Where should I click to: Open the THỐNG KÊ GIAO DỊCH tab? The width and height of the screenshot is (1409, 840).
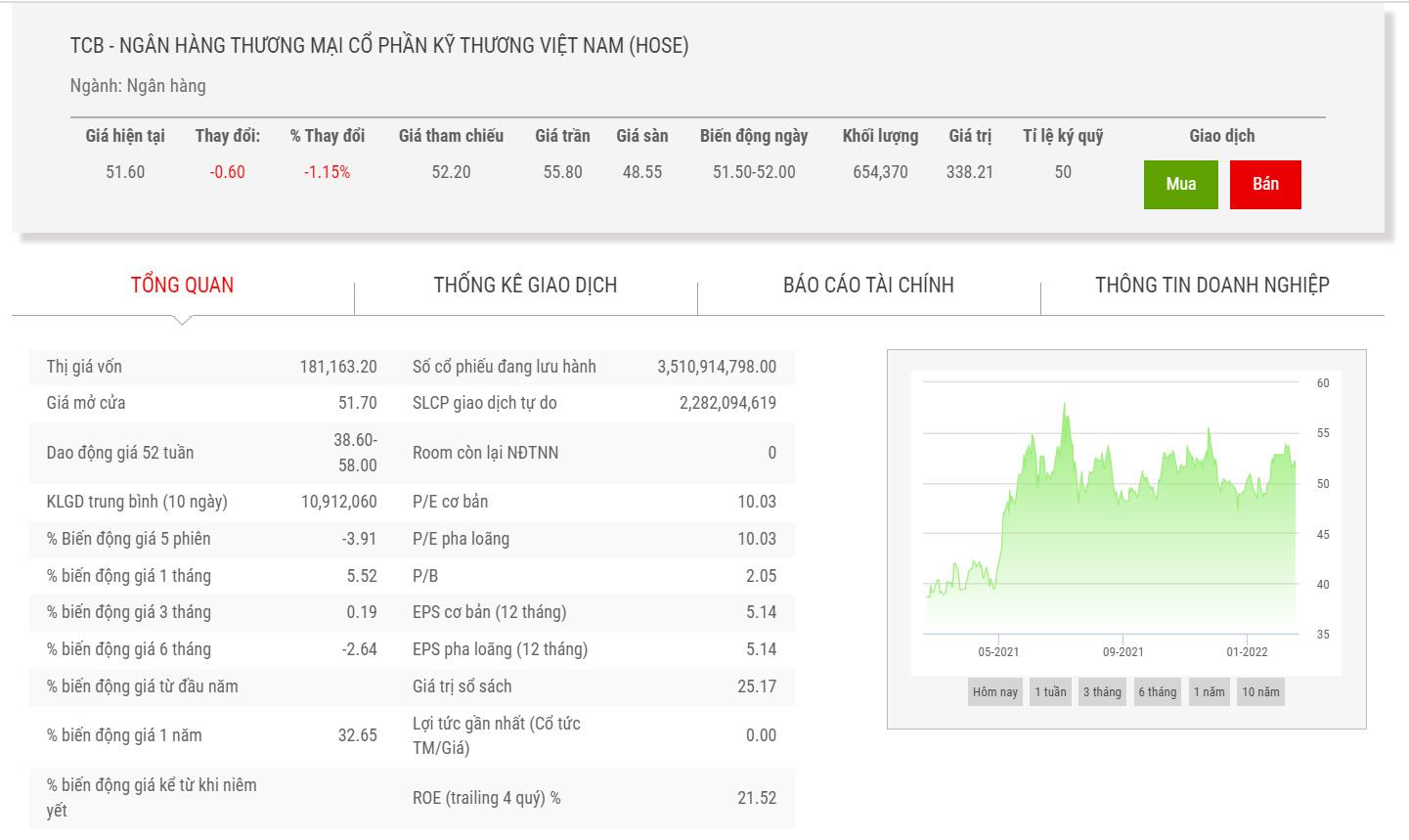coord(525,286)
